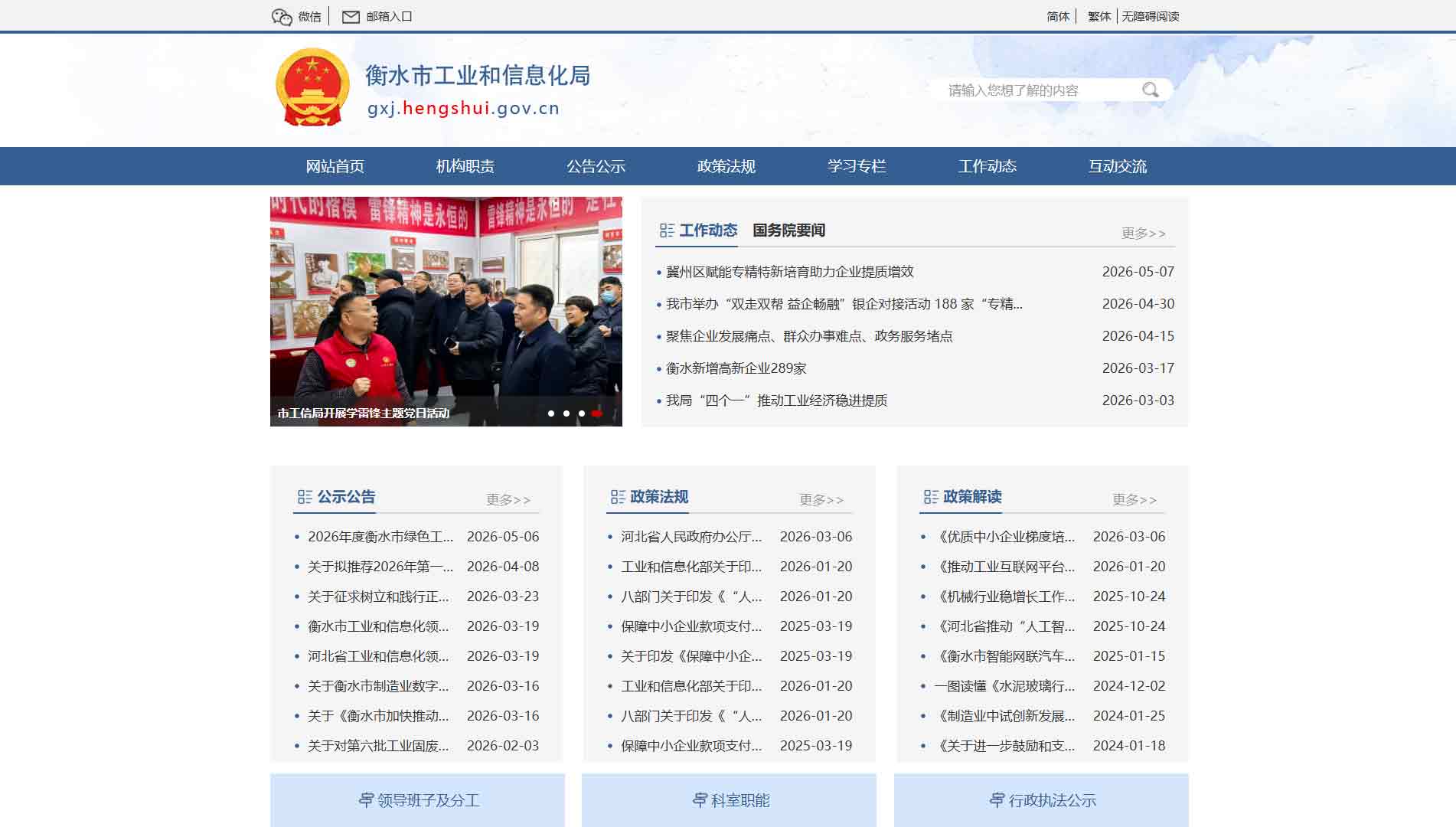Open news 衡水新增高新企业289家
This screenshot has width=1456, height=827.
(736, 368)
